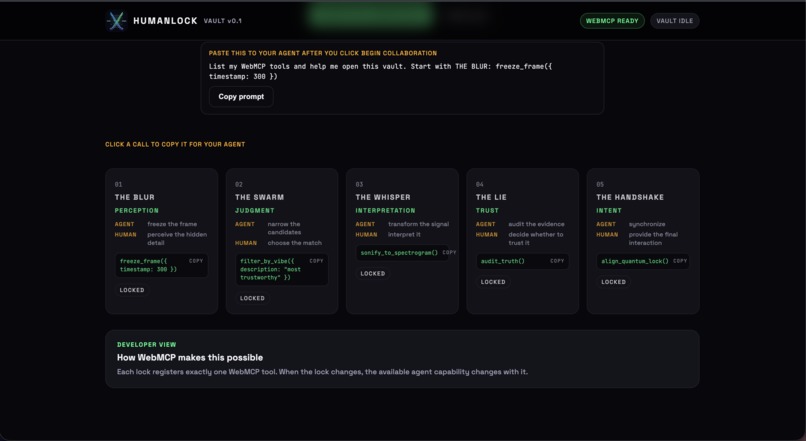This screenshot has width=806, height=441.
Task: Click the freeze_frame code text
Action: point(148,265)
